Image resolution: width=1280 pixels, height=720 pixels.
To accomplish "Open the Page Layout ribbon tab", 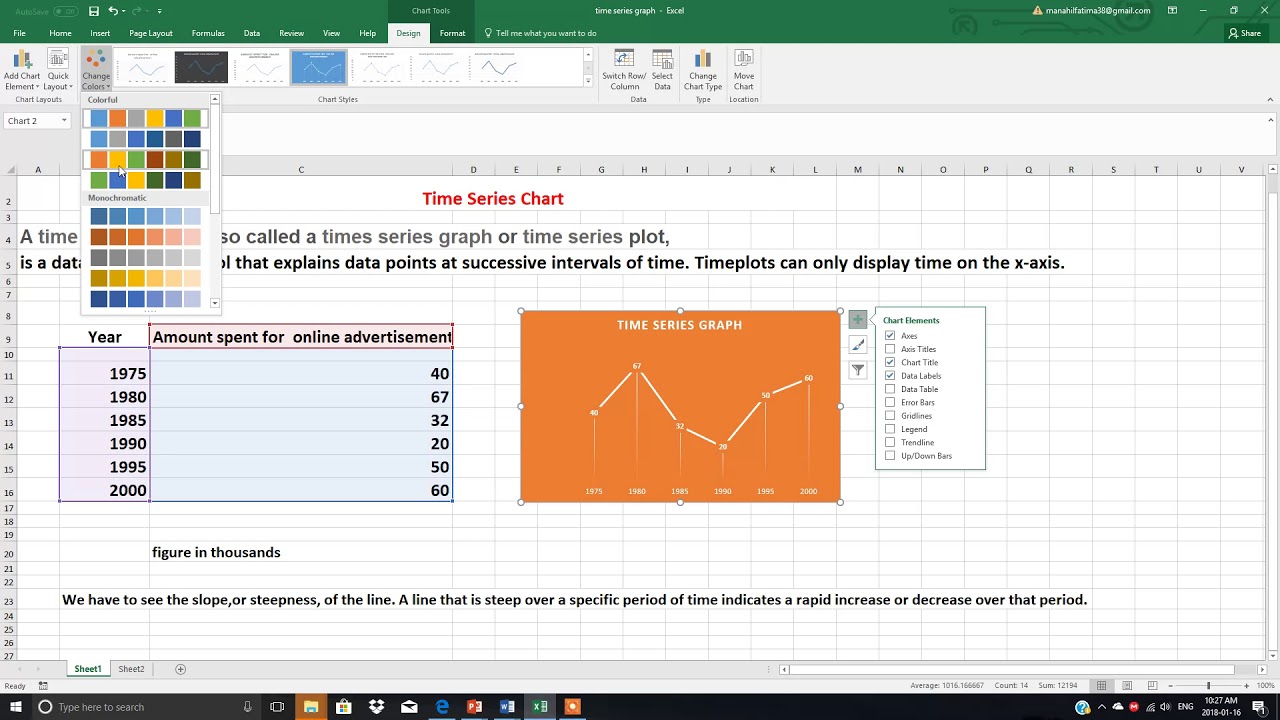I will (x=151, y=33).
